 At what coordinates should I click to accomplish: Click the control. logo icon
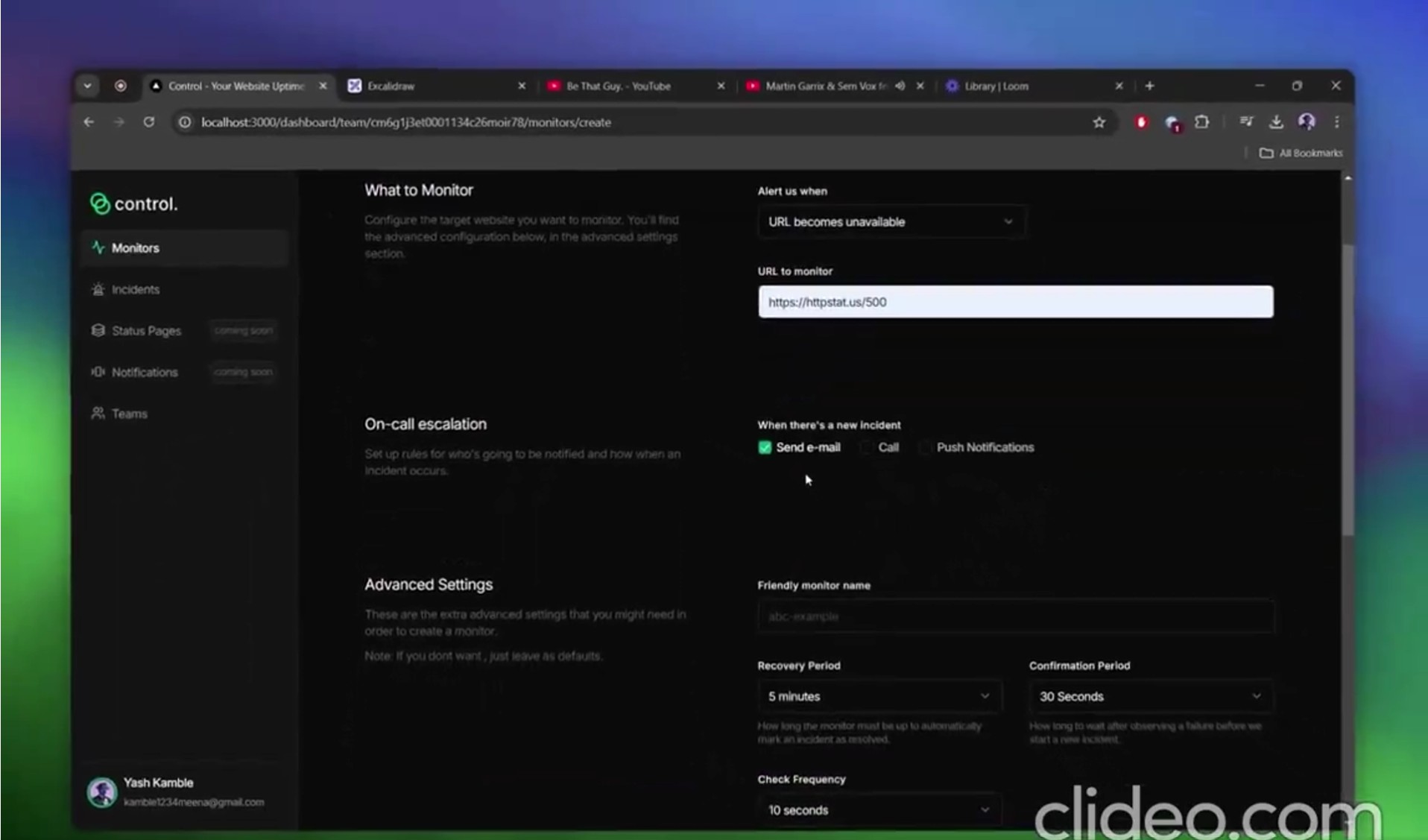click(x=99, y=203)
